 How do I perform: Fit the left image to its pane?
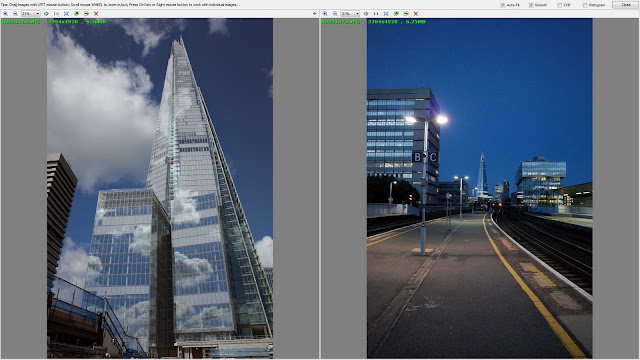pos(66,13)
